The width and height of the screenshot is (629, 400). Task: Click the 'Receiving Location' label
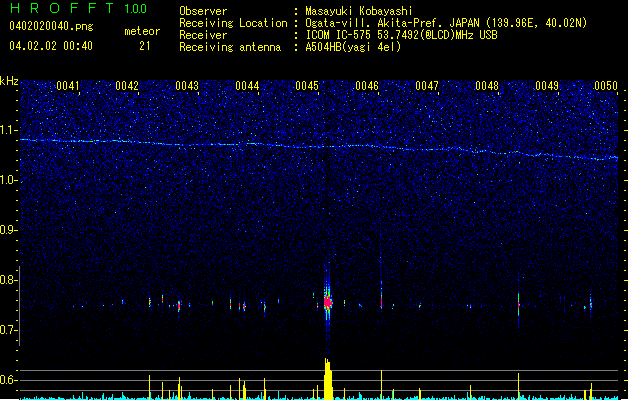pos(233,23)
